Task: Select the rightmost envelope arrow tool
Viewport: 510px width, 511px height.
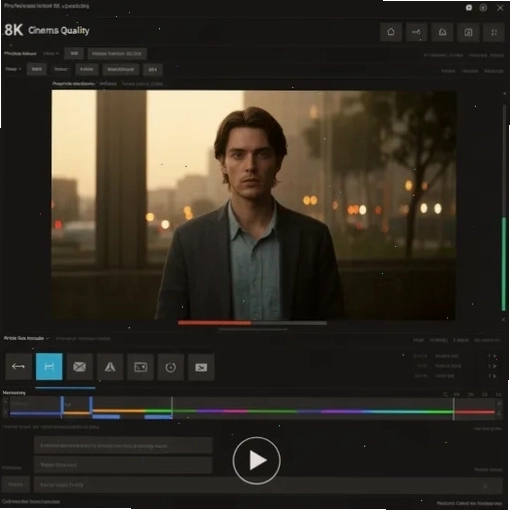Action: (x=201, y=367)
